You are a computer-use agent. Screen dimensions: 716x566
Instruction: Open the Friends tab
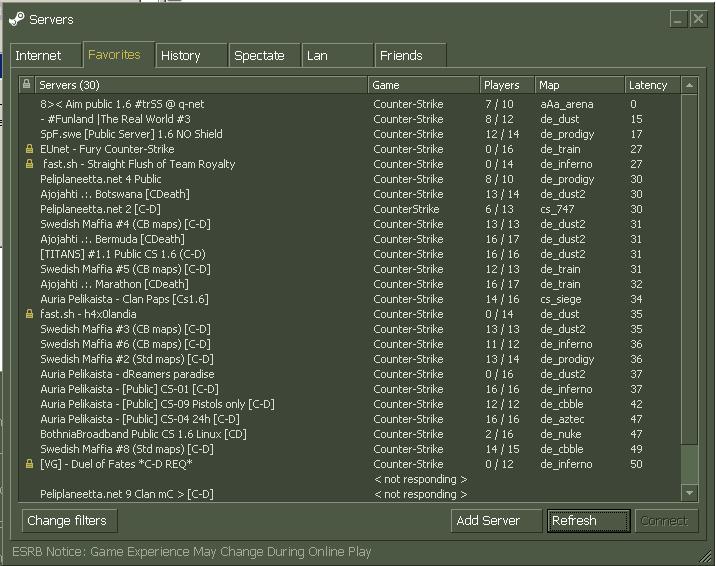click(410, 56)
